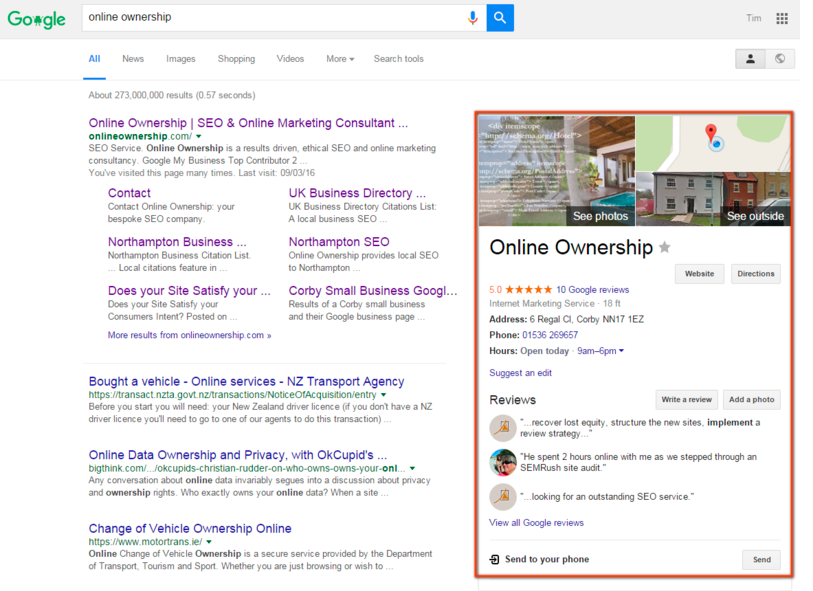This screenshot has width=813, height=591.
Task: Open Online Ownership SEO result title
Action: click(248, 123)
